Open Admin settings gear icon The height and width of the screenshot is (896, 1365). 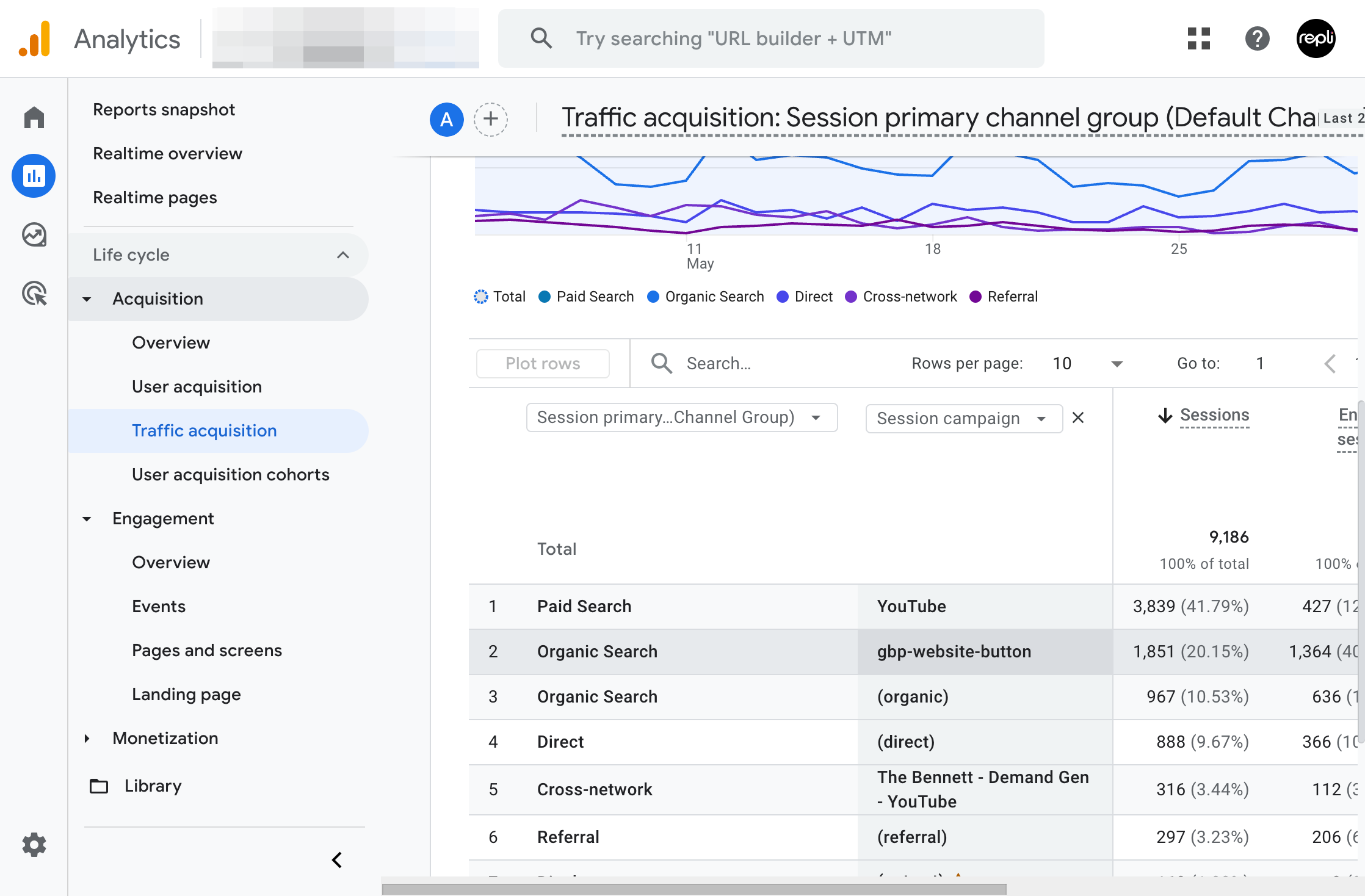click(34, 845)
